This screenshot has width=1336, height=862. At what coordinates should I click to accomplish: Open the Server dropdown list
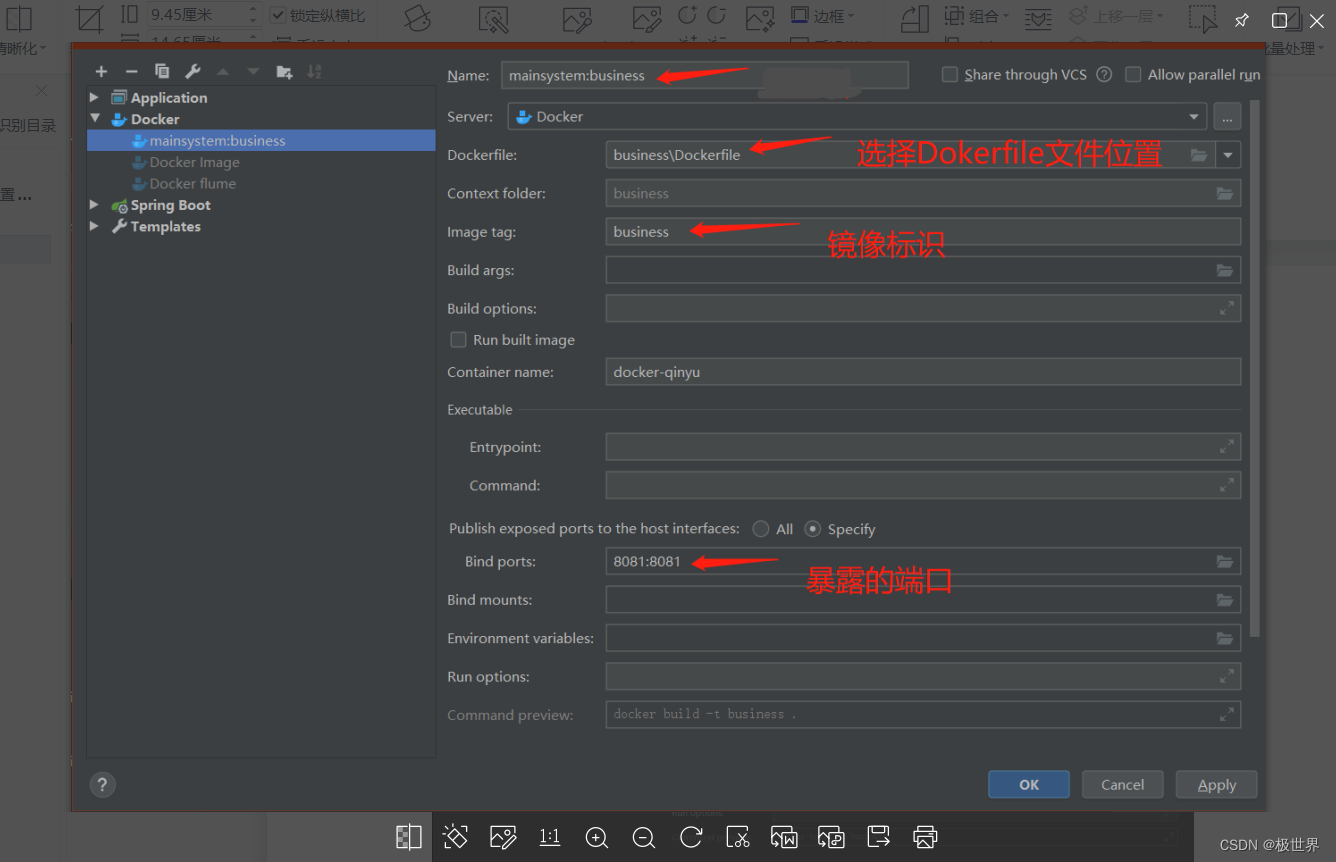pyautogui.click(x=1194, y=117)
